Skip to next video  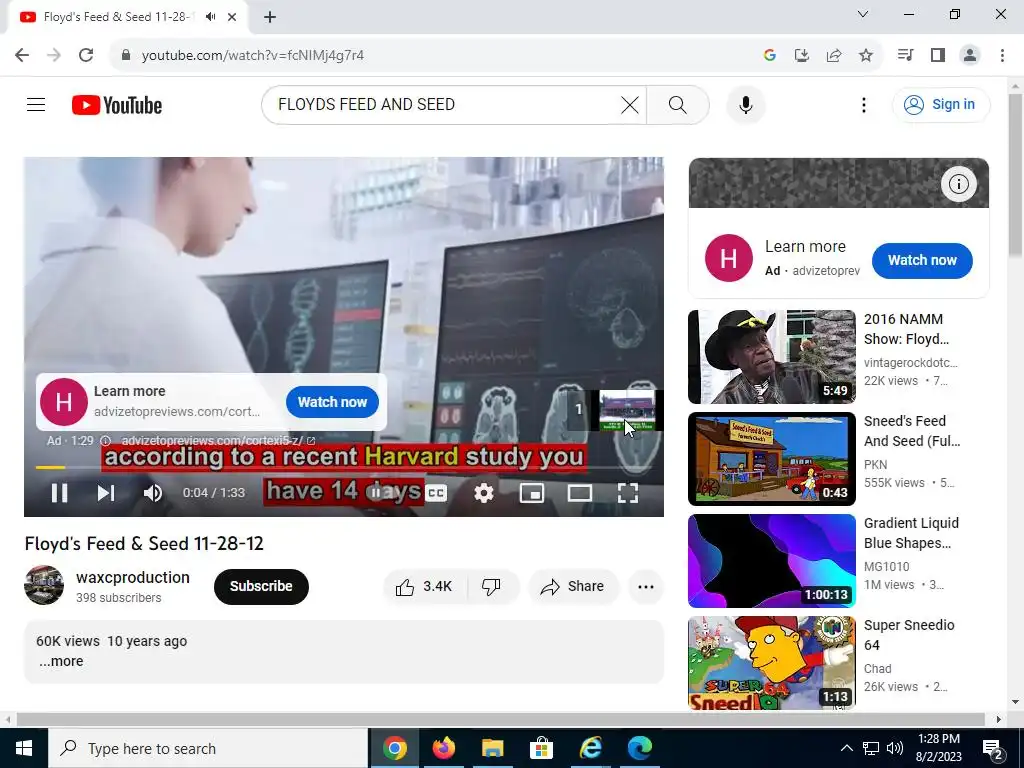tap(106, 493)
